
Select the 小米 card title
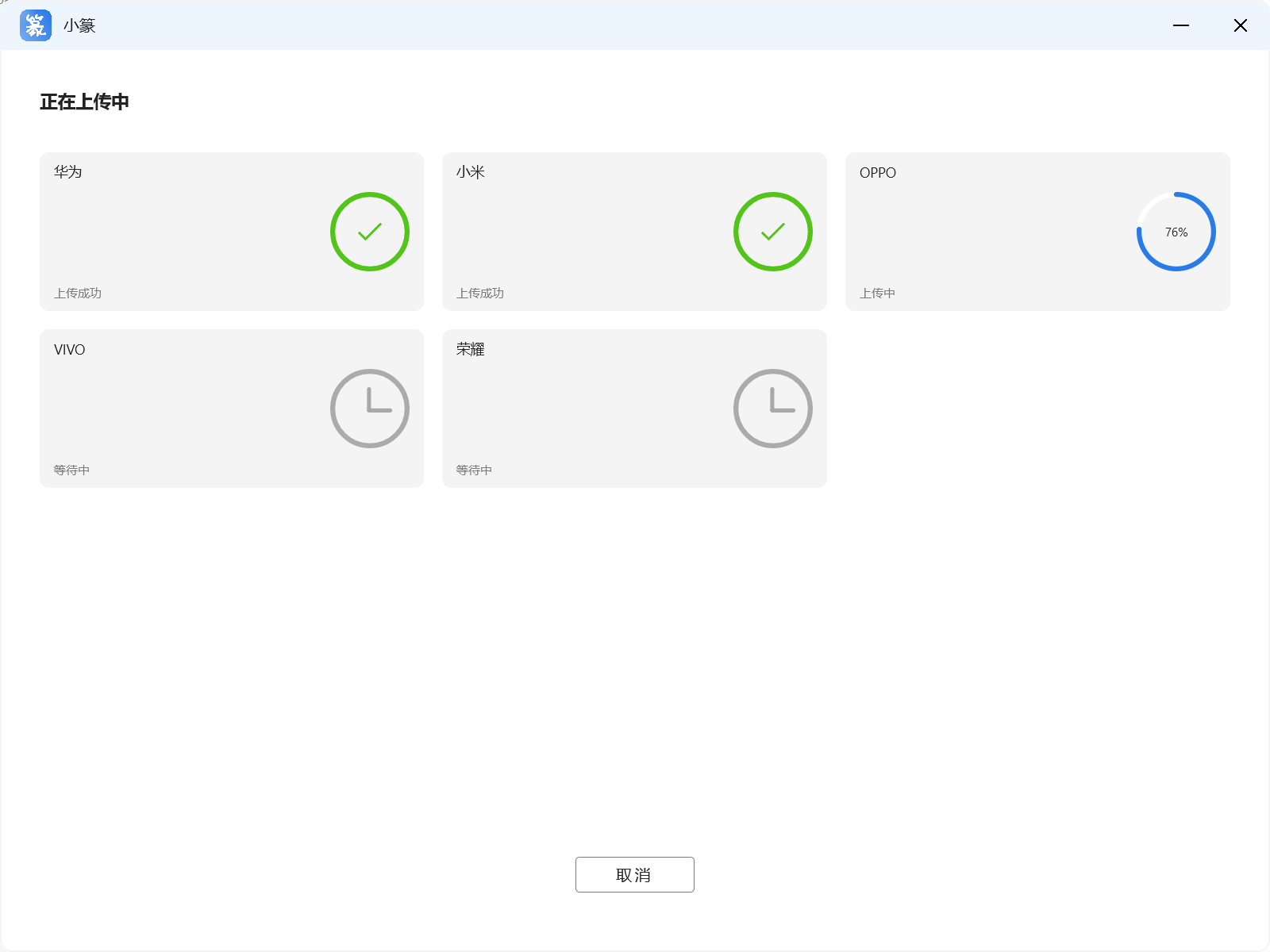471,172
